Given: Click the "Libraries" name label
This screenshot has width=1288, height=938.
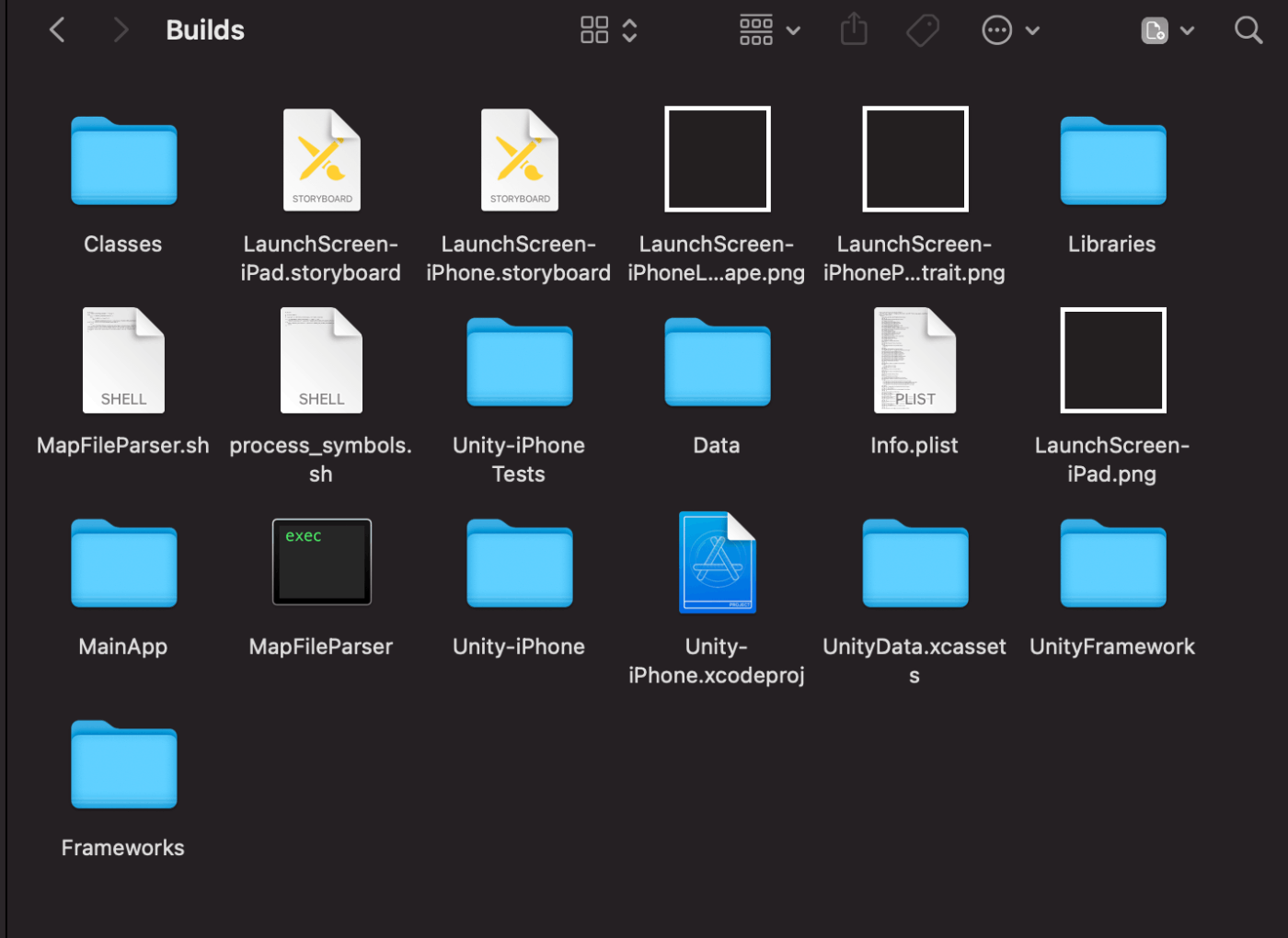Looking at the screenshot, I should point(1112,245).
